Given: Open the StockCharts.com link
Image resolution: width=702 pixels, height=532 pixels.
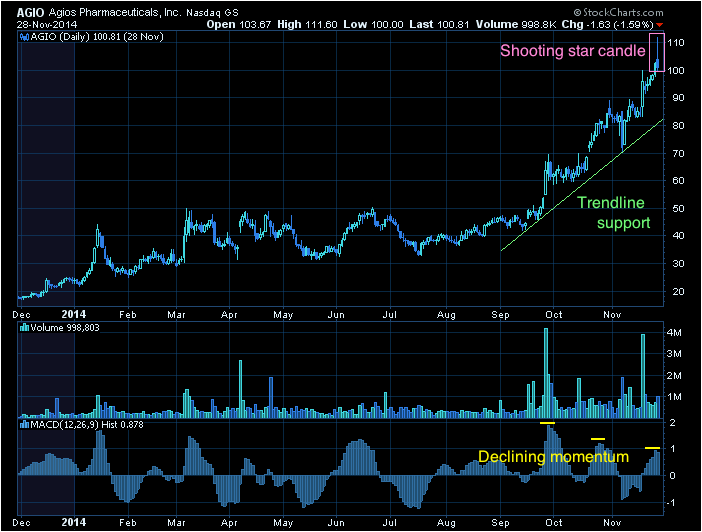Looking at the screenshot, I should point(623,13).
